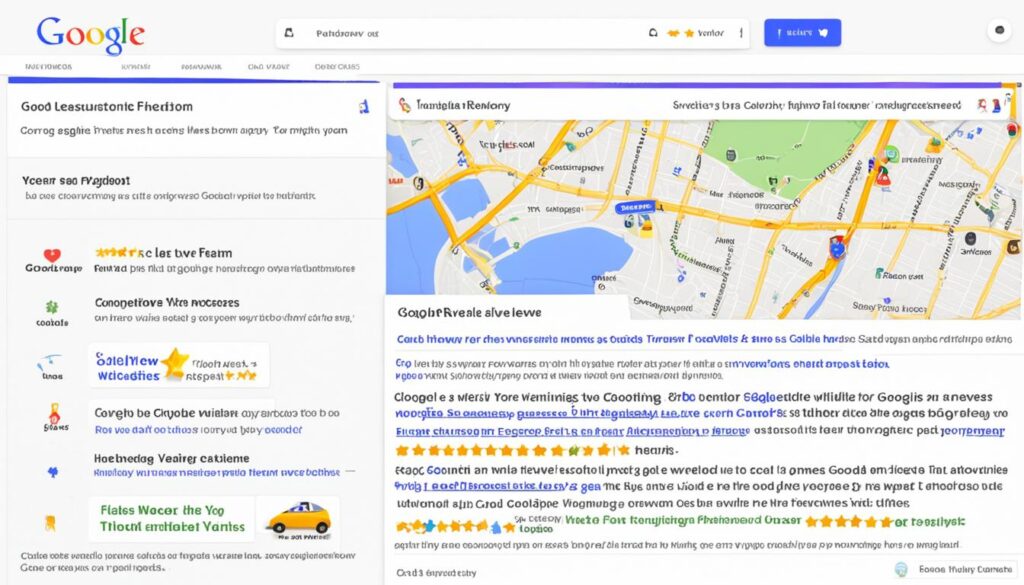Click the purple icon next to the reviews entry
This screenshot has height=585, width=1024.
coord(54,470)
